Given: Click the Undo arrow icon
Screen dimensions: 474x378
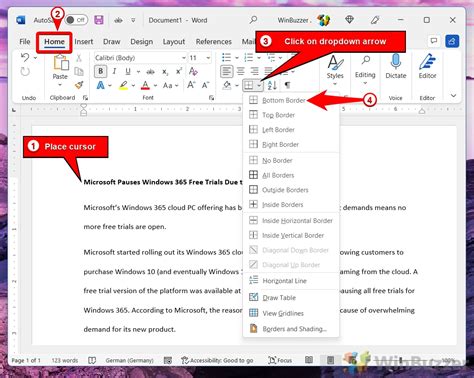Looking at the screenshot, I should [25, 58].
